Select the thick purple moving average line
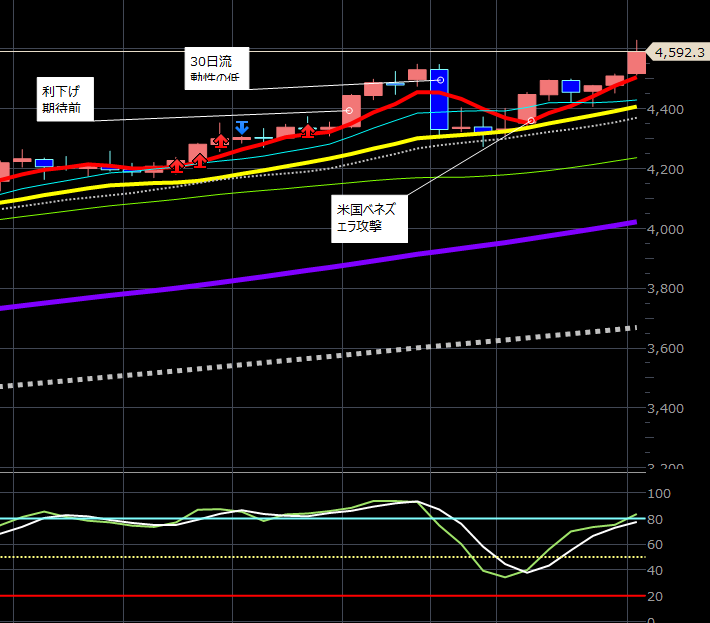Image resolution: width=710 pixels, height=623 pixels. click(x=300, y=271)
